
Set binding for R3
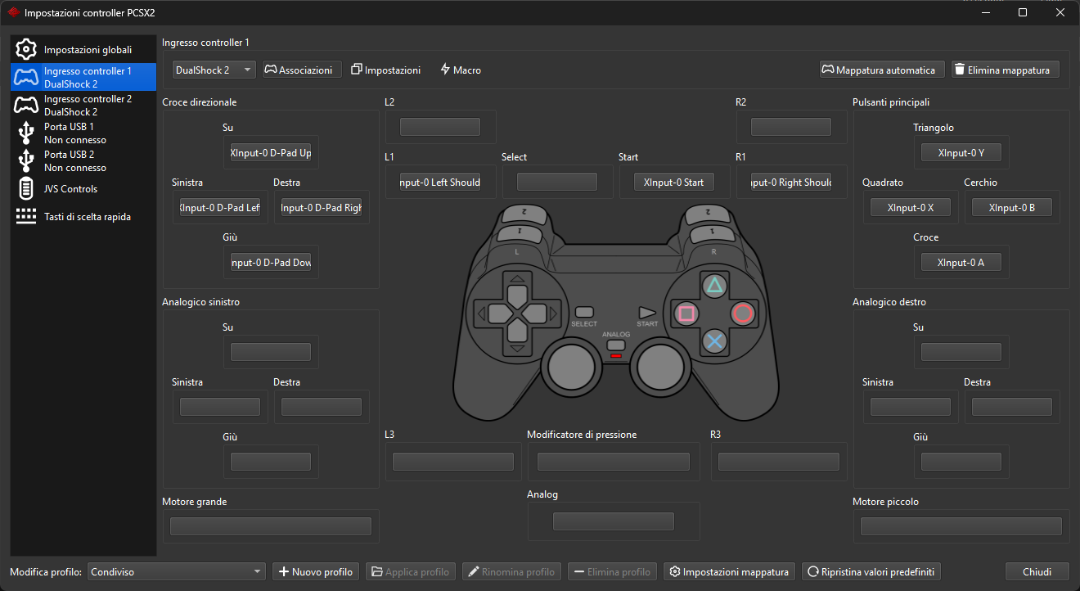pos(778,462)
